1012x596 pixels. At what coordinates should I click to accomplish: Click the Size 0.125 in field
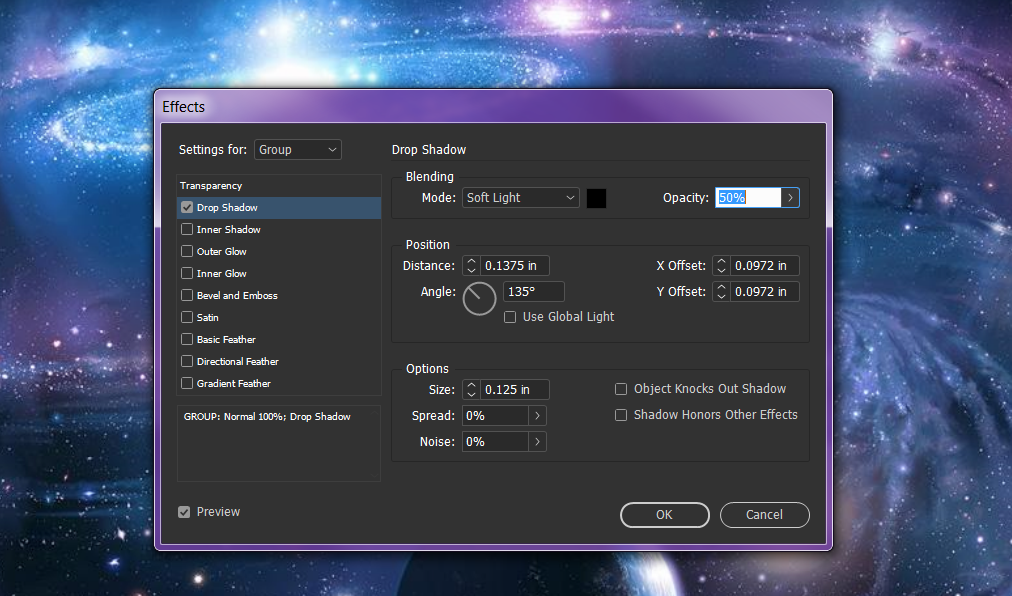coord(514,389)
